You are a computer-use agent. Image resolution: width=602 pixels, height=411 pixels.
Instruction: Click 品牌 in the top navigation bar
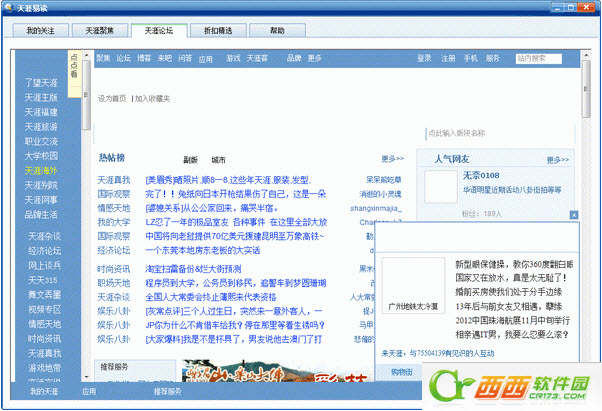point(294,58)
